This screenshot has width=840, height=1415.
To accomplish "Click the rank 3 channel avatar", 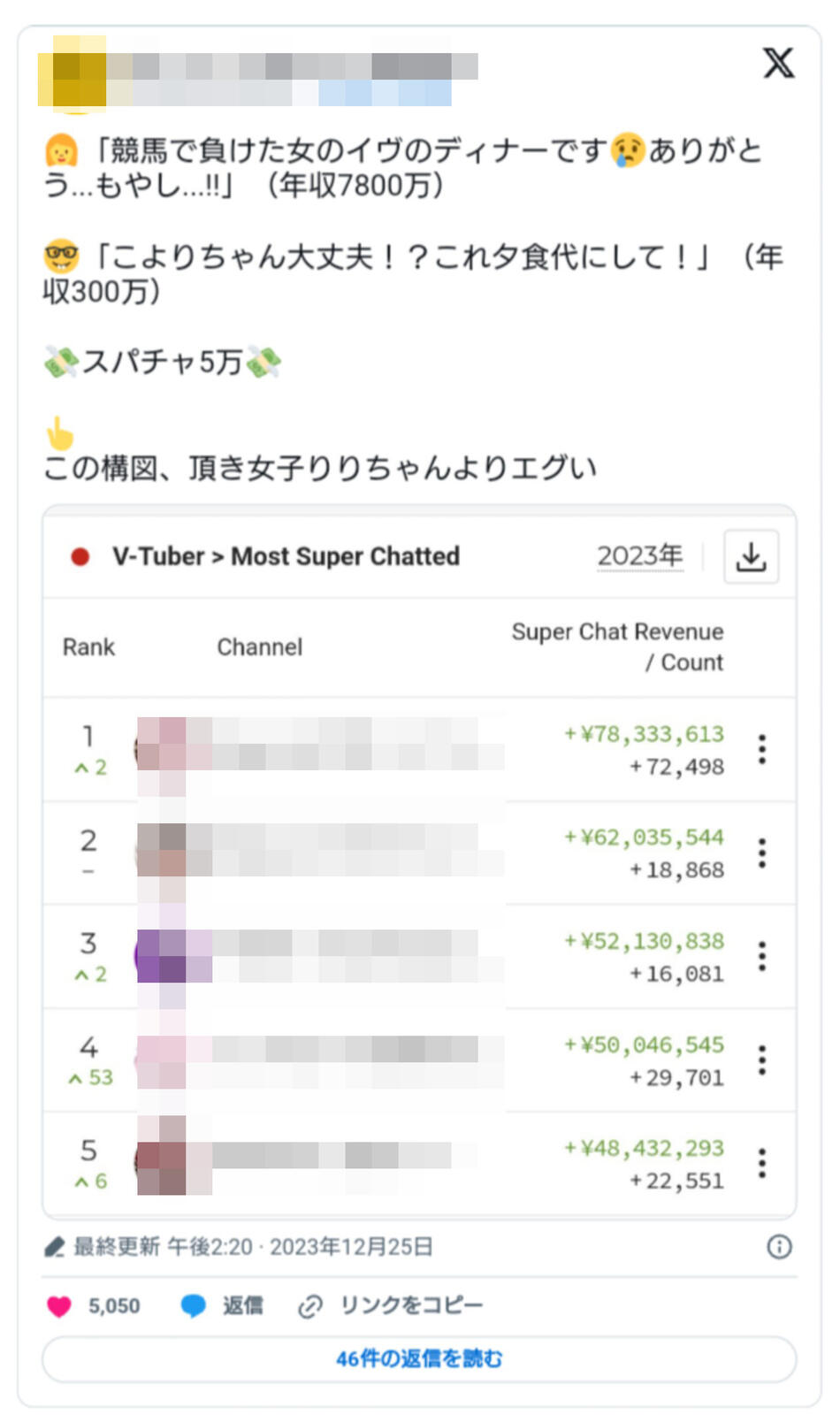I will (161, 957).
